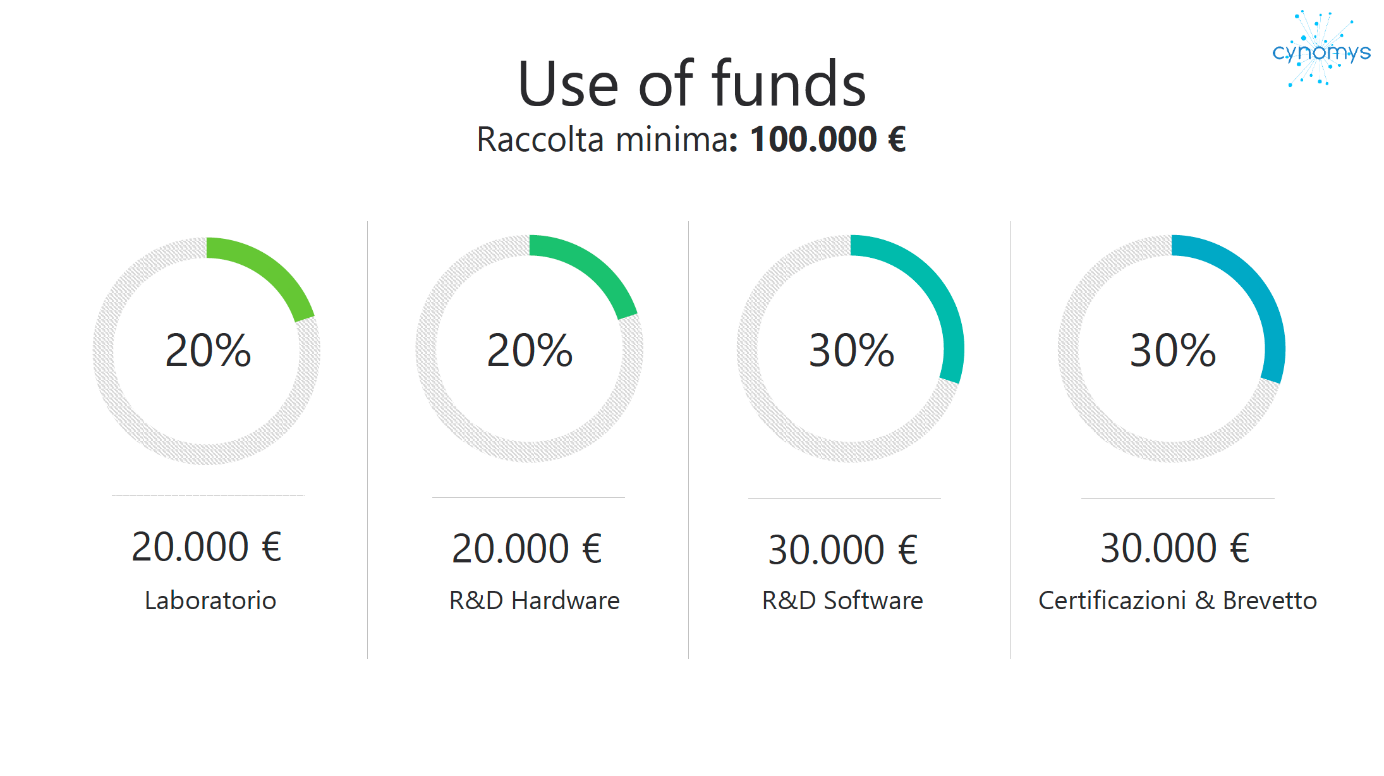
Task: Select the 30% inside Certificazioni donut
Action: coord(1173,351)
